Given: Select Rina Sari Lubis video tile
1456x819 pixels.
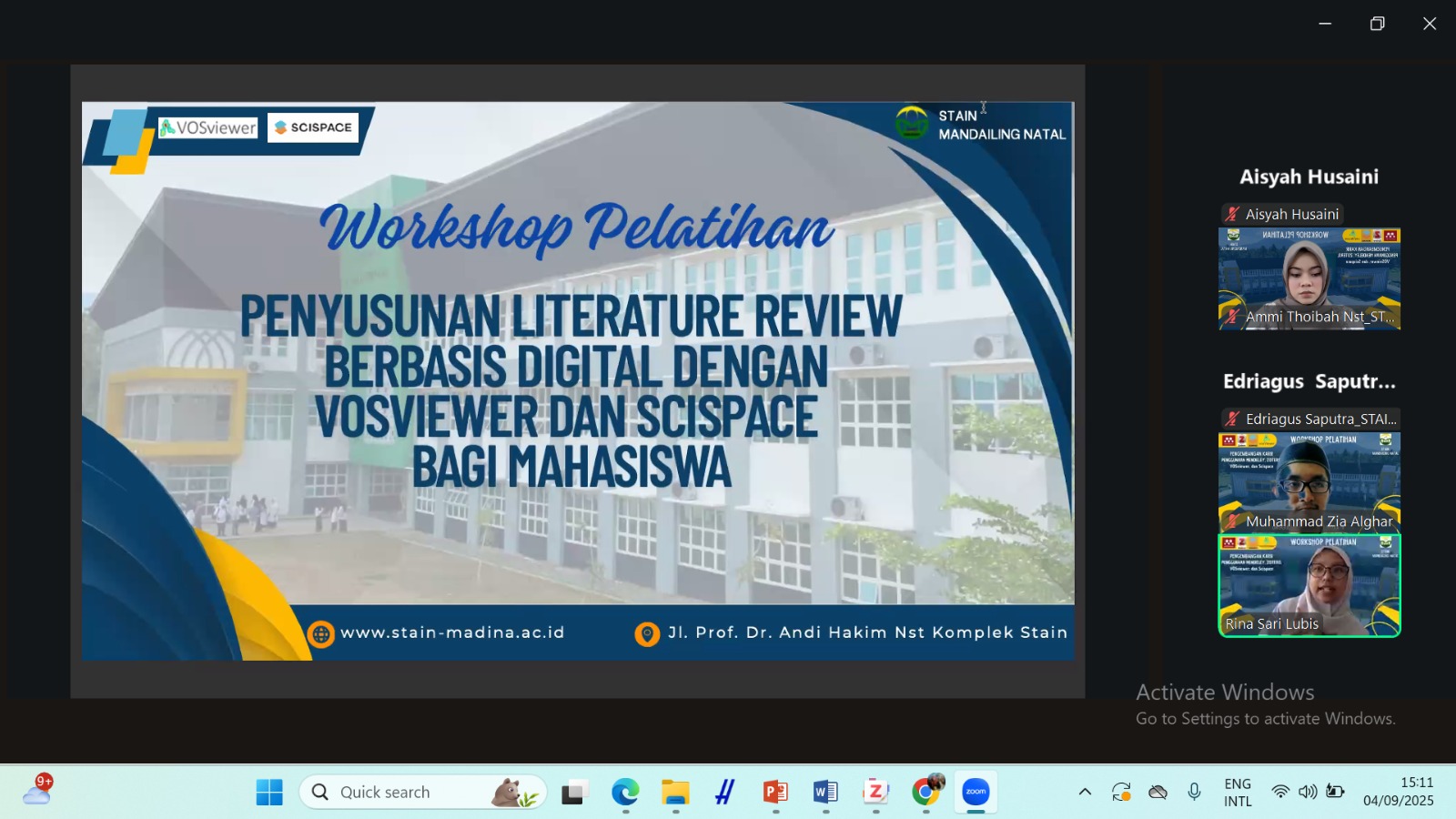Looking at the screenshot, I should point(1309,584).
